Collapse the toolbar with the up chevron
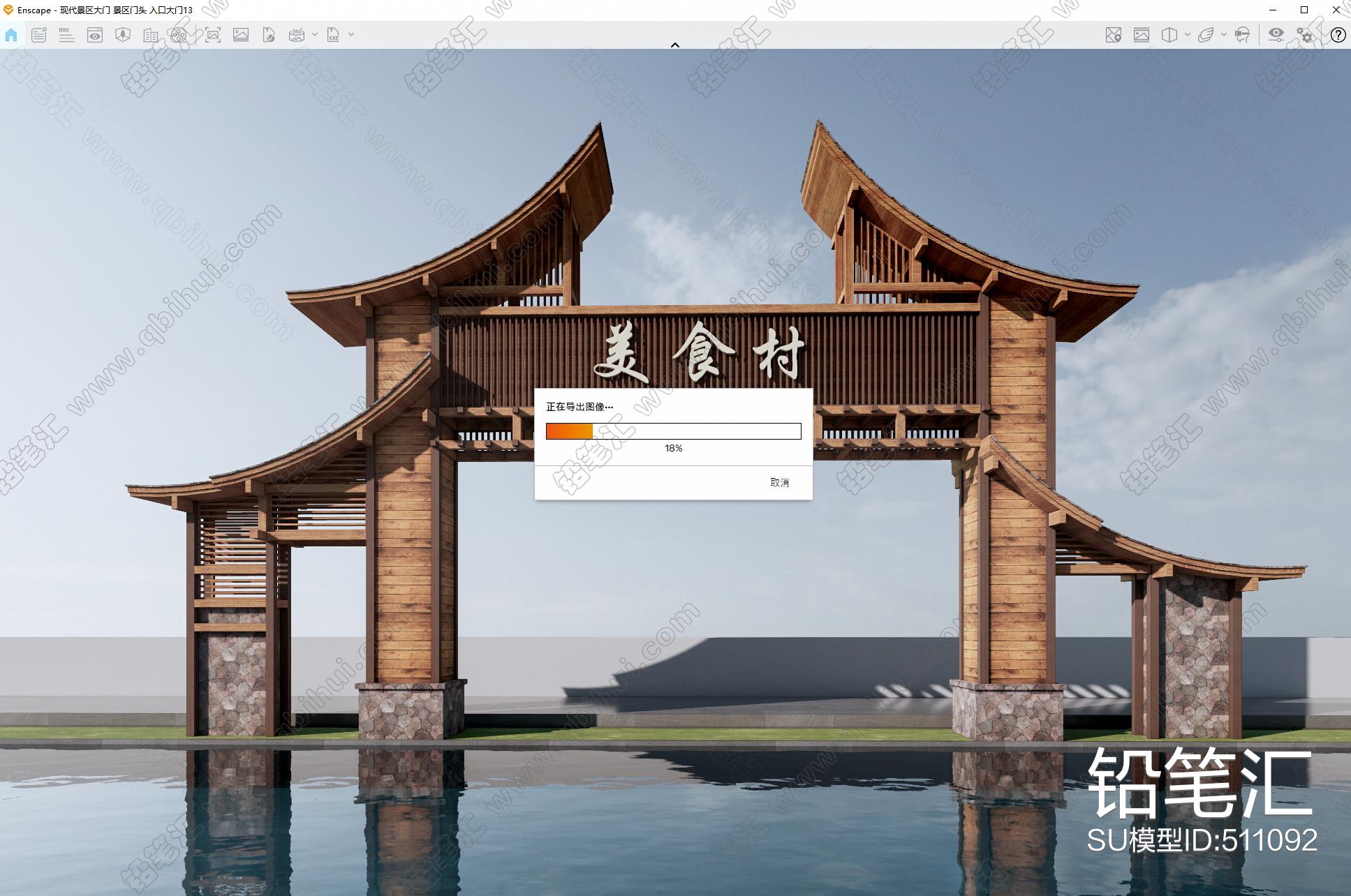Image resolution: width=1351 pixels, height=896 pixels. 675,45
